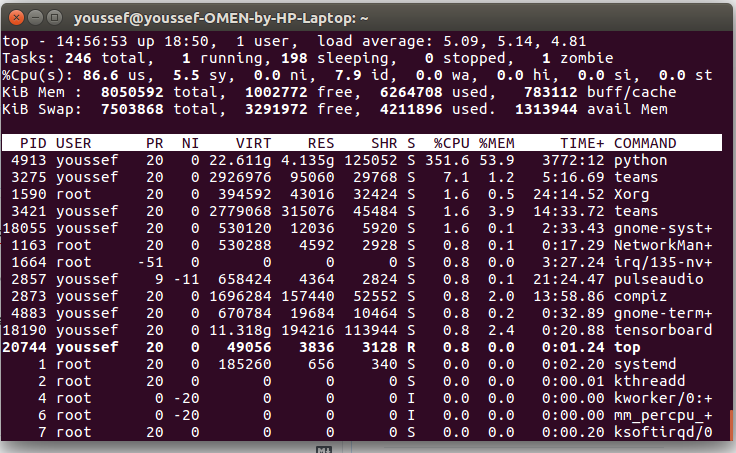Click the 4.135g RES value
Screen dimensions: 736x453
307,161
